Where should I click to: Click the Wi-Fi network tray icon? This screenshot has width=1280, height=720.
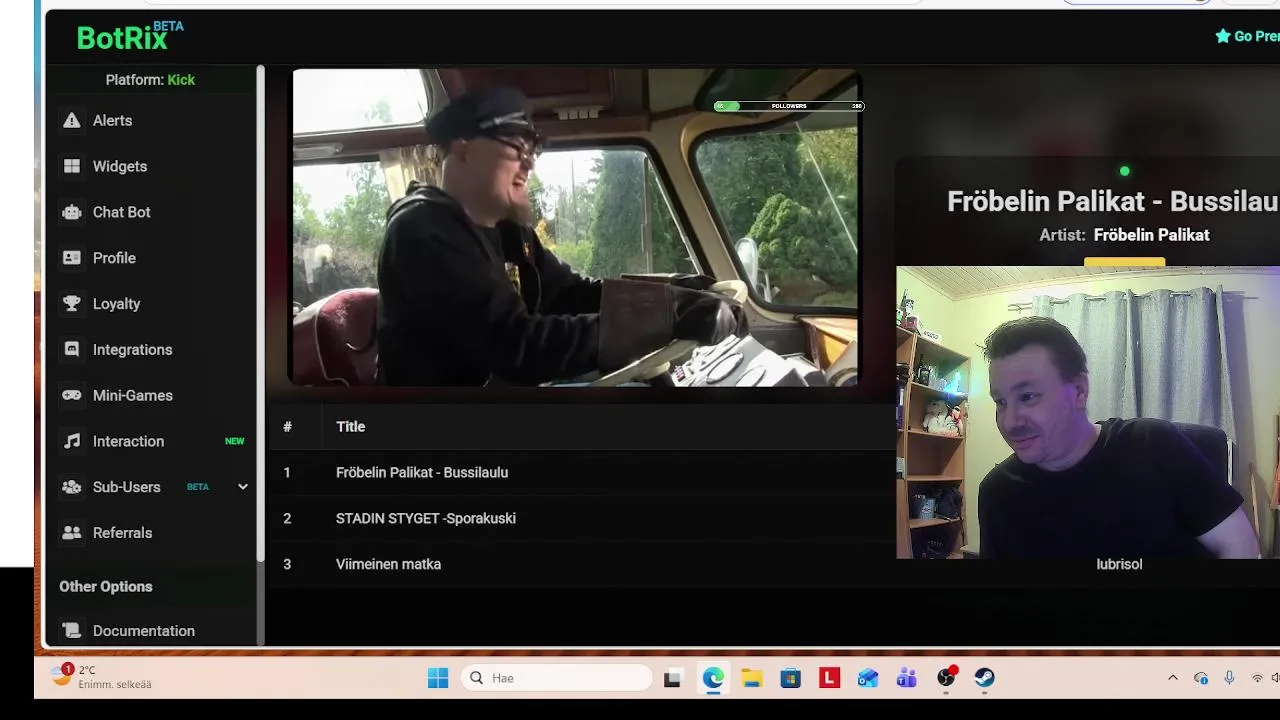click(x=1257, y=678)
